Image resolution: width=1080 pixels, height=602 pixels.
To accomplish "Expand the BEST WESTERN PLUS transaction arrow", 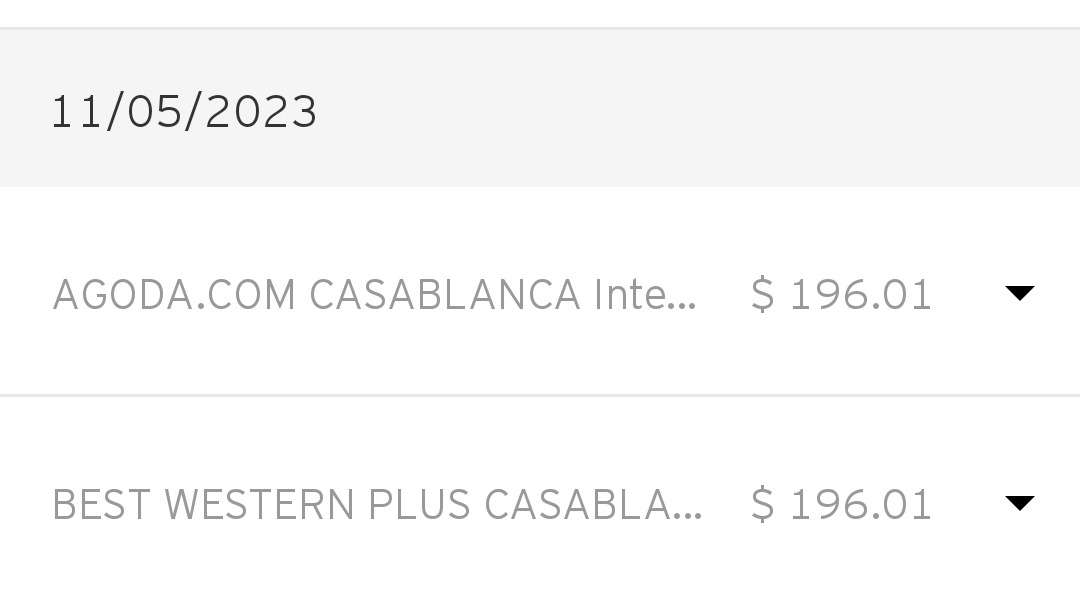I will coord(1019,503).
